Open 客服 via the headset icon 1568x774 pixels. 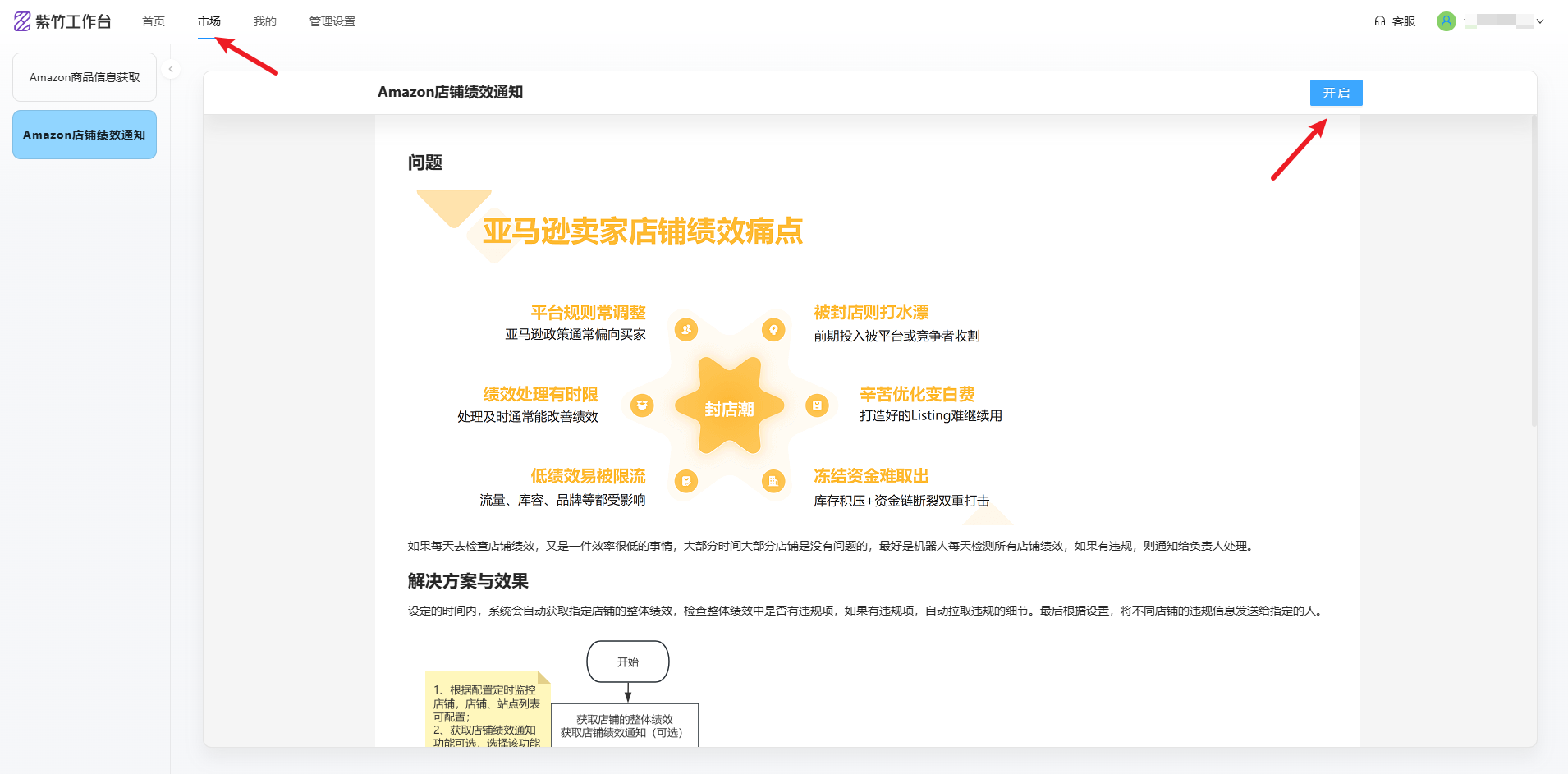[1380, 21]
